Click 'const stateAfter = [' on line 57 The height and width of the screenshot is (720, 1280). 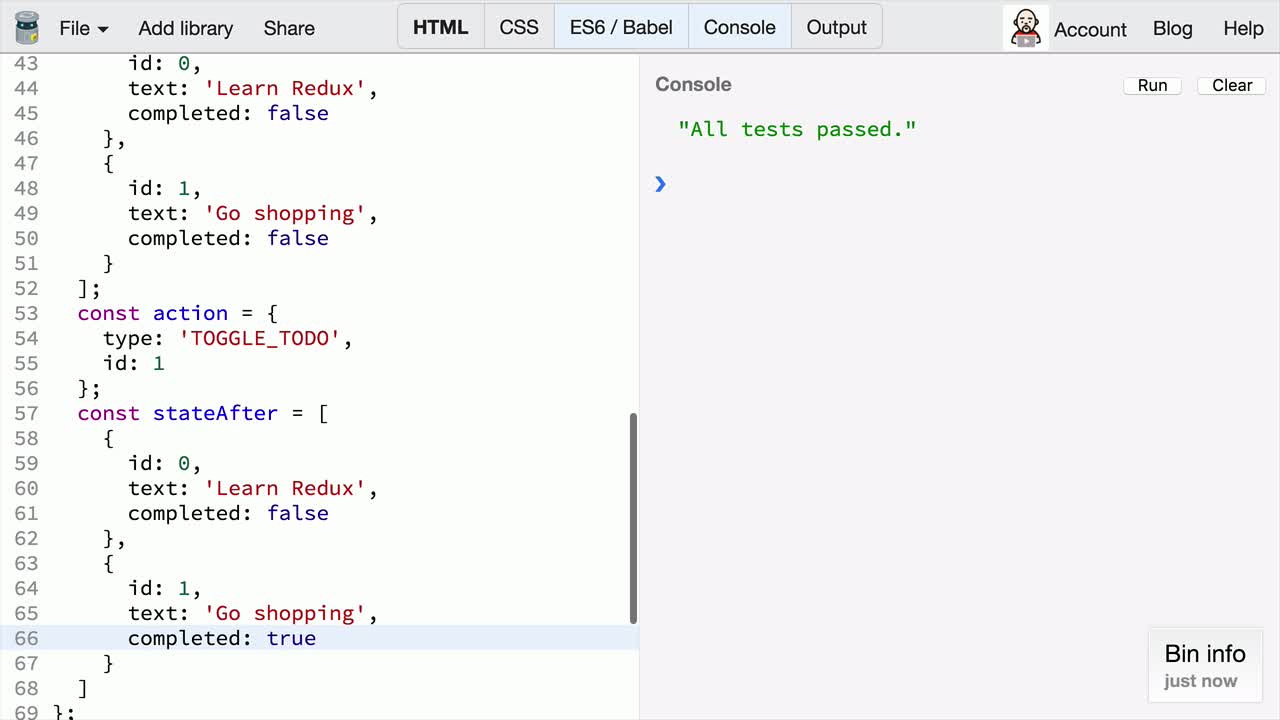click(x=203, y=413)
